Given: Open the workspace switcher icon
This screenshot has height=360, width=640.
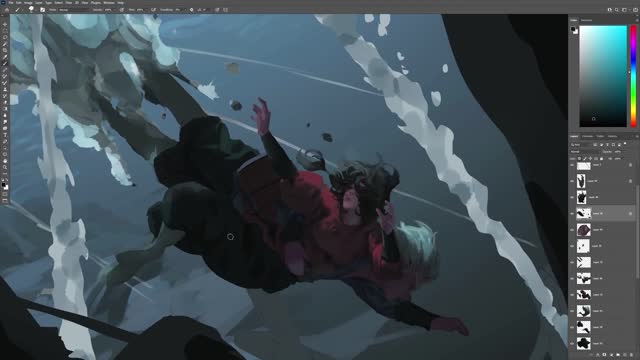Looking at the screenshot, I should pos(624,10).
